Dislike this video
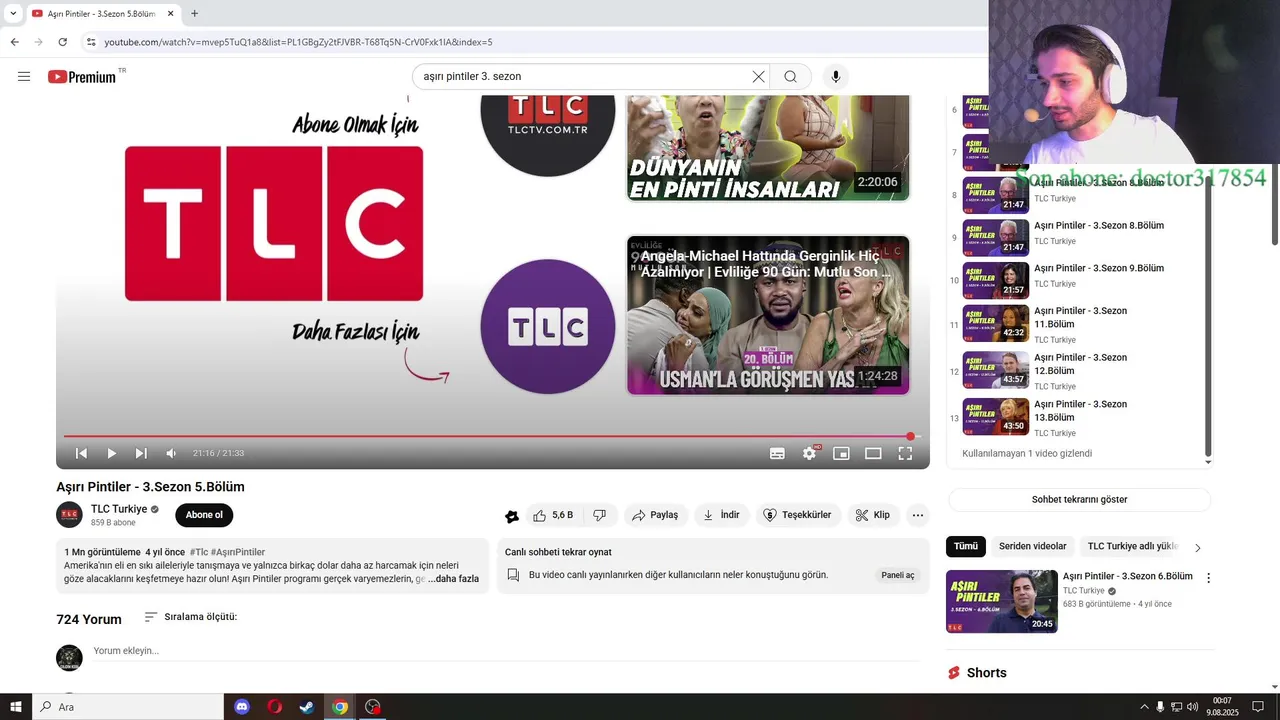Screen dimensions: 1280x720 599,515
